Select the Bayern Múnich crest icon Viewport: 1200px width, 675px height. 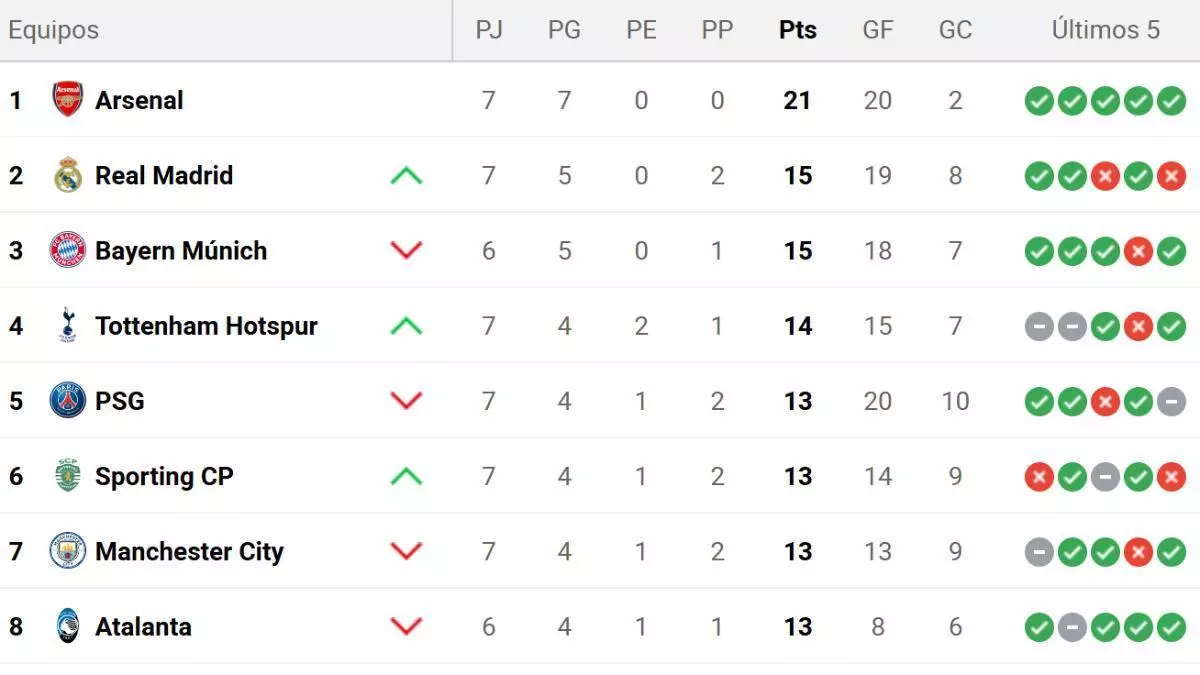[68, 250]
